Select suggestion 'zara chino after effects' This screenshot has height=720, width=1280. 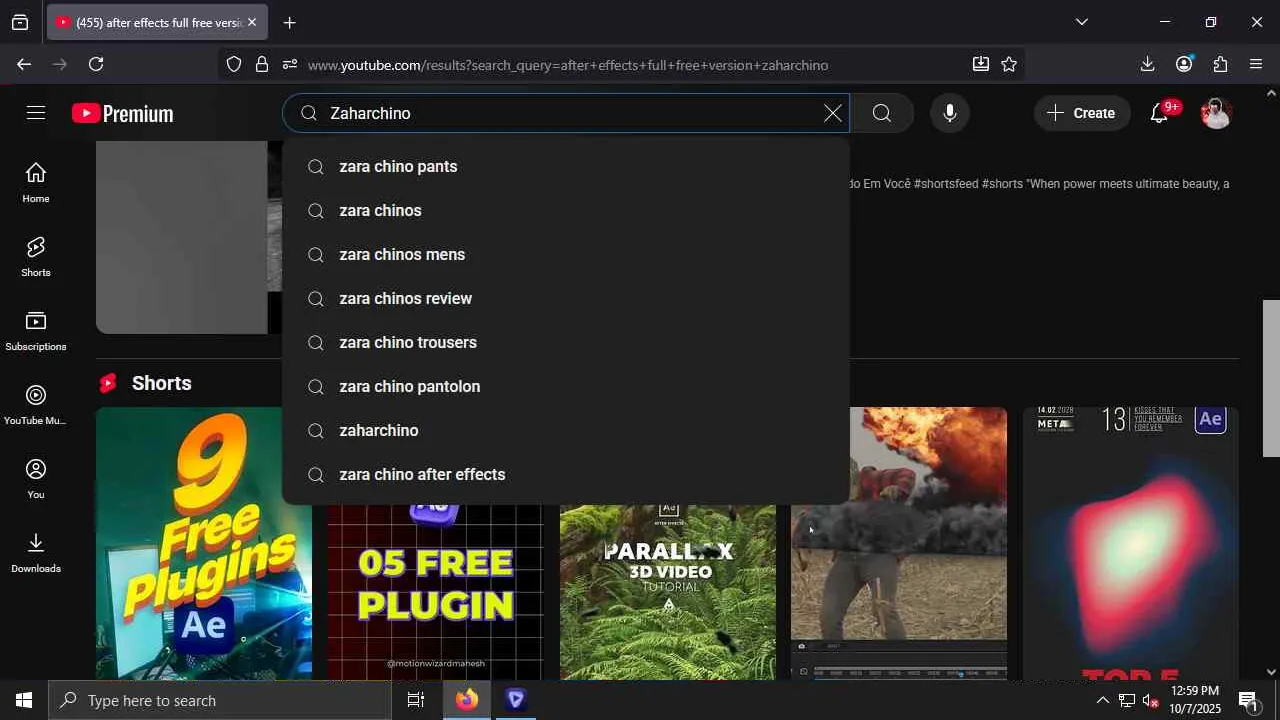tap(566, 475)
